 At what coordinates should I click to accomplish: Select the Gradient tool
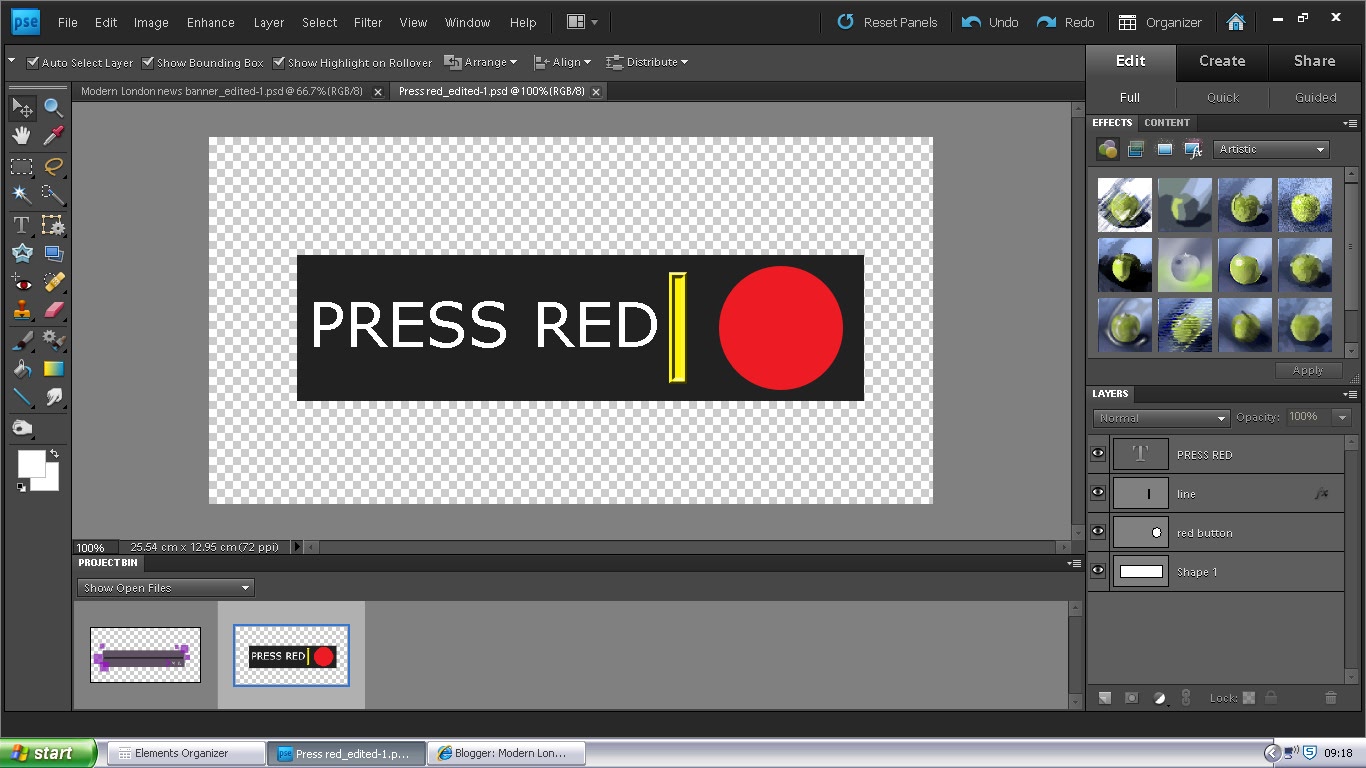coord(54,368)
